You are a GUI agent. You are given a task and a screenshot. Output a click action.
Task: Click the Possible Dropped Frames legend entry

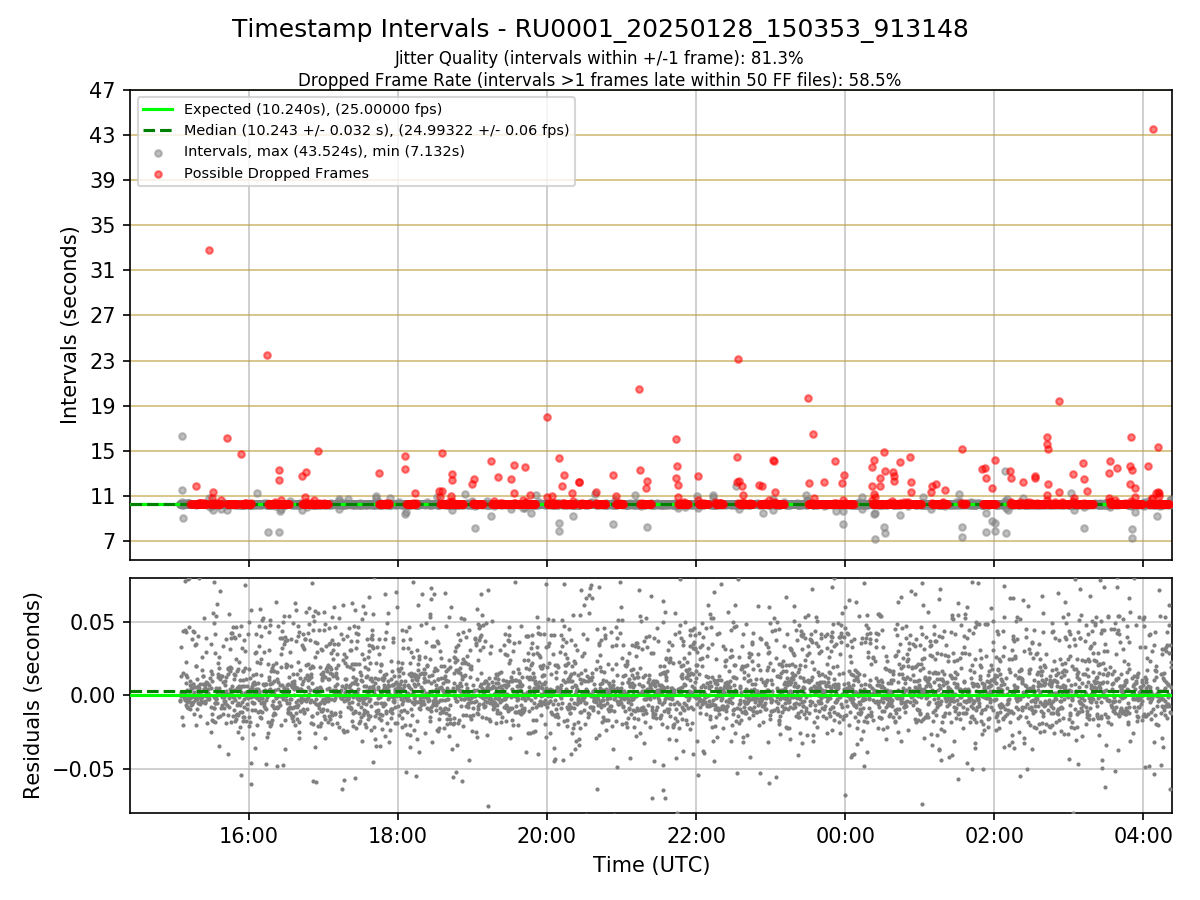[276, 173]
